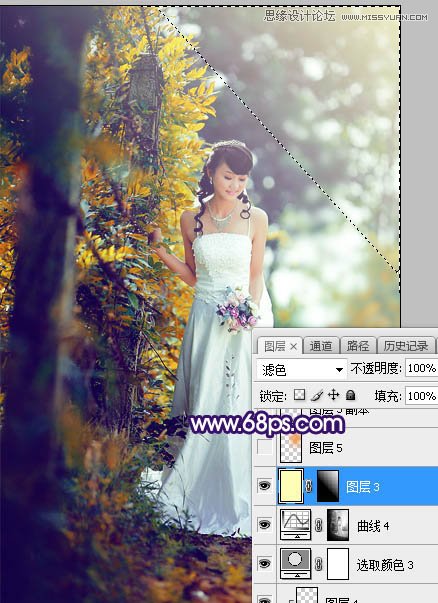Select the layer name 图层 3
The height and width of the screenshot is (603, 438).
(x=363, y=486)
